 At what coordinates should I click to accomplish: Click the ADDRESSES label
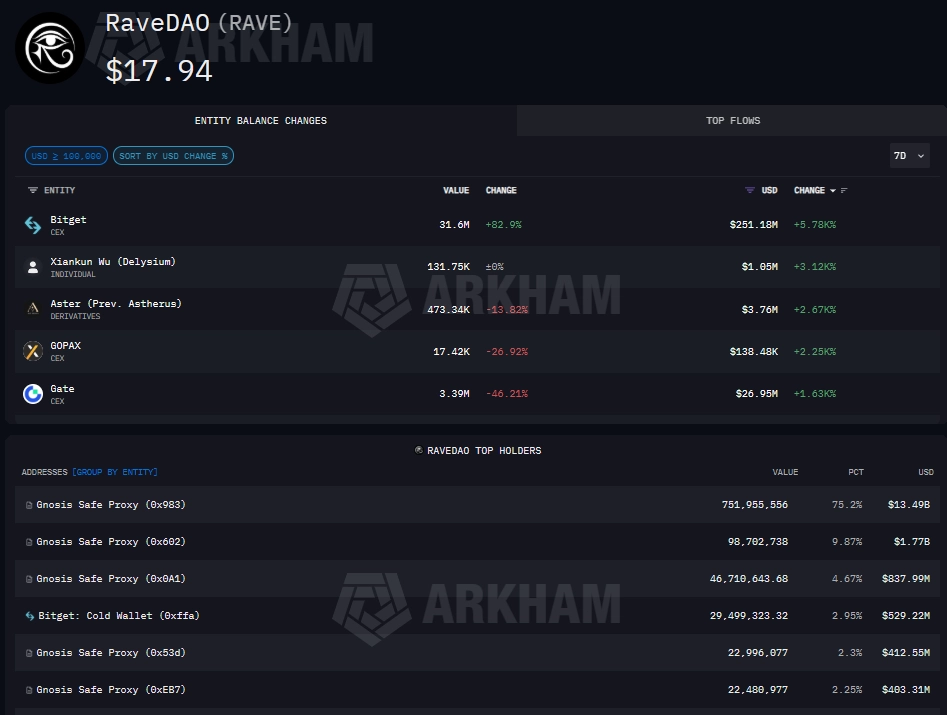pos(45,472)
